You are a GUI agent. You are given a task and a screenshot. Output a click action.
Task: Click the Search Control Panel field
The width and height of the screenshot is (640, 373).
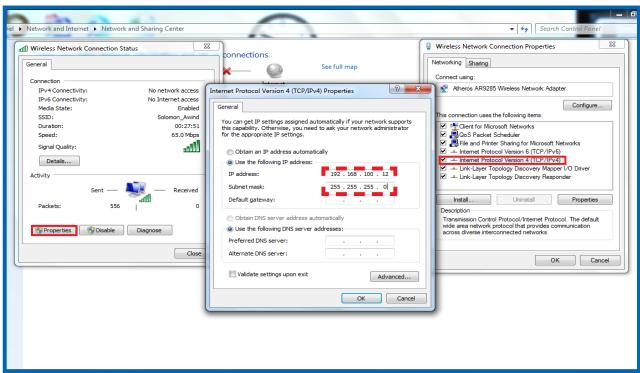tap(586, 29)
